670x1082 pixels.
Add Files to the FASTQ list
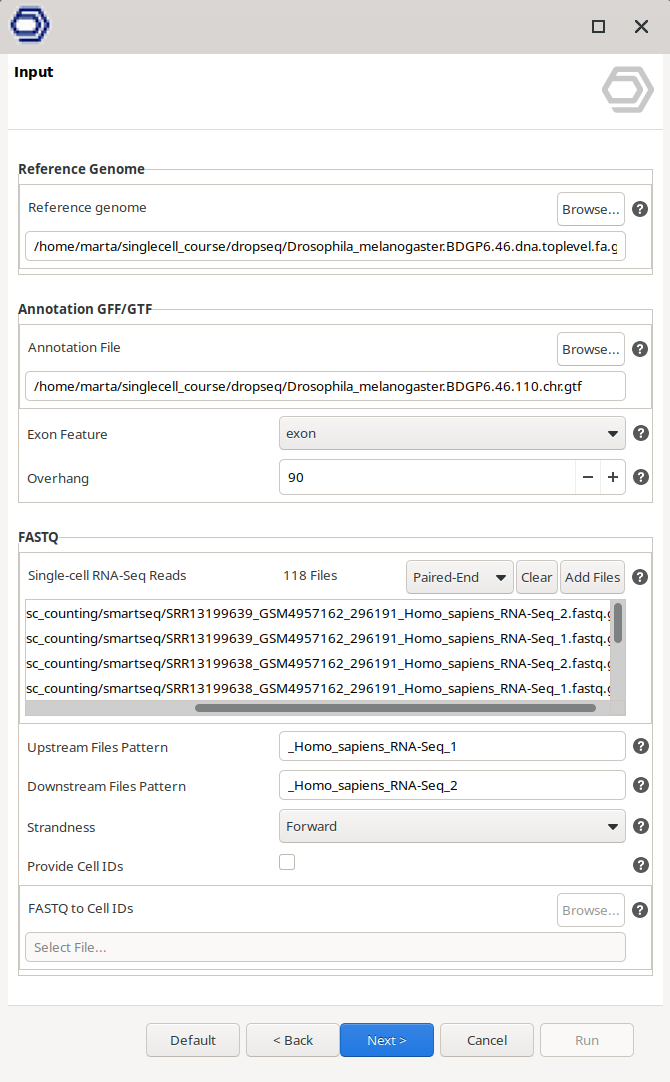point(592,577)
